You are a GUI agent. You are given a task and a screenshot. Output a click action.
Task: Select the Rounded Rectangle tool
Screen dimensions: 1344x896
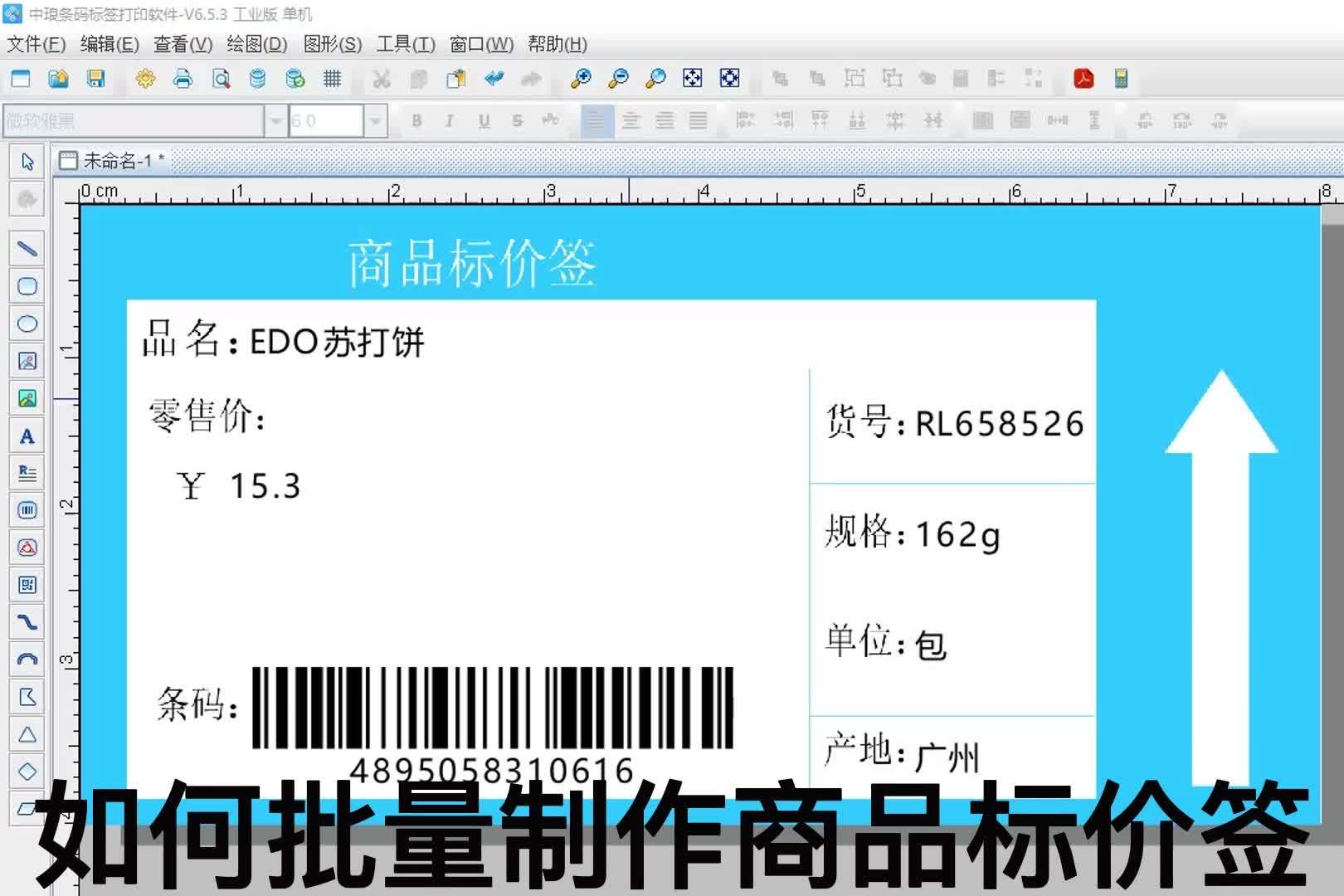pos(27,285)
